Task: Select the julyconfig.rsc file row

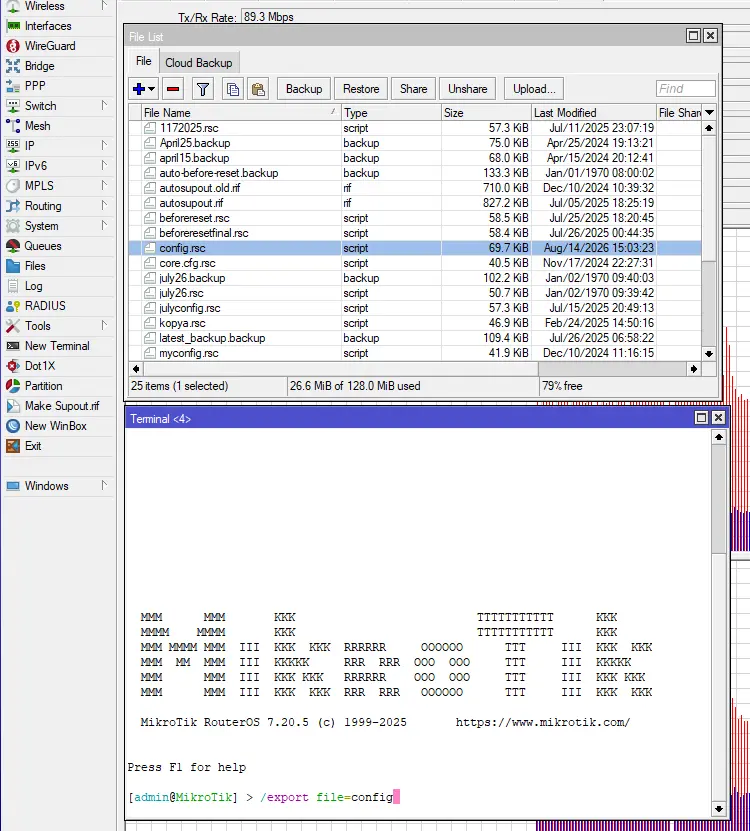Action: 415,308
